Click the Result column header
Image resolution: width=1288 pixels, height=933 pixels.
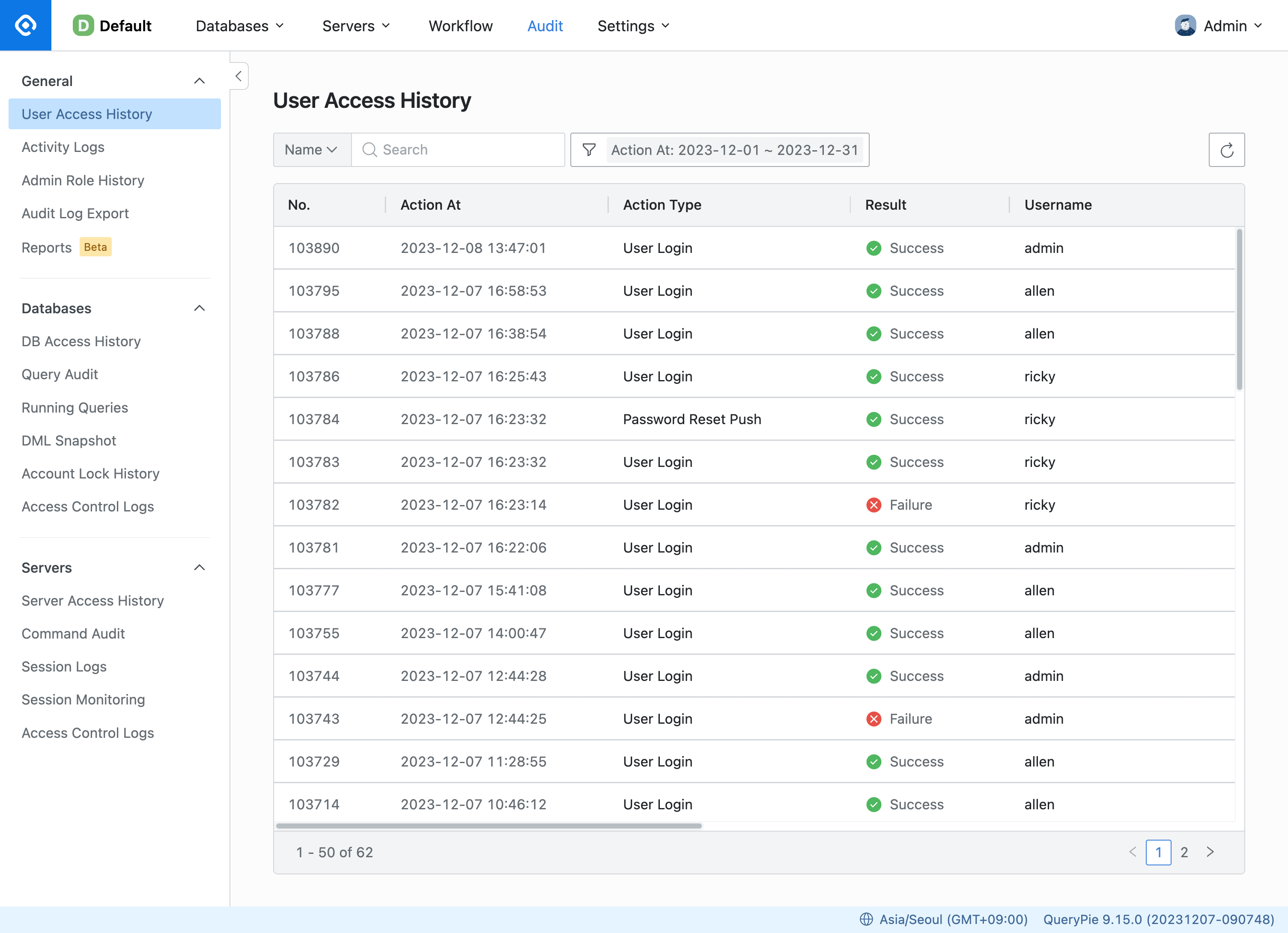point(885,205)
